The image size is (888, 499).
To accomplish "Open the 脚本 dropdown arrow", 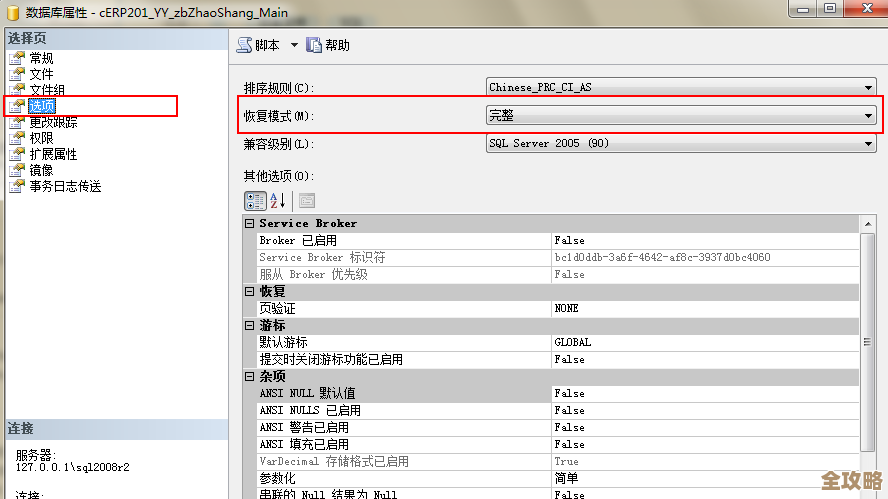I will tap(294, 45).
